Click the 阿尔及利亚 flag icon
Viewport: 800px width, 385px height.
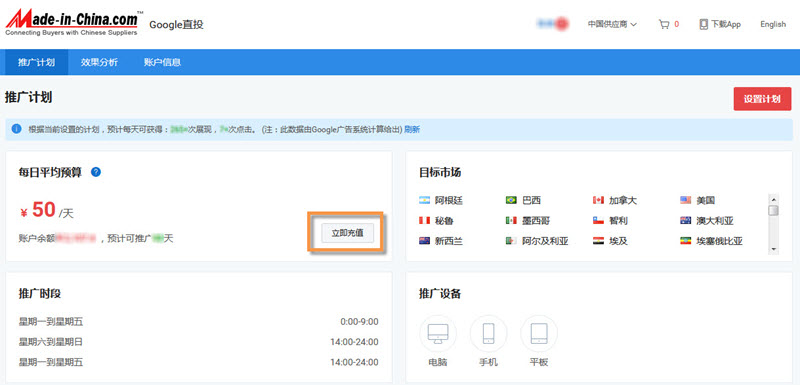[x=511, y=241]
